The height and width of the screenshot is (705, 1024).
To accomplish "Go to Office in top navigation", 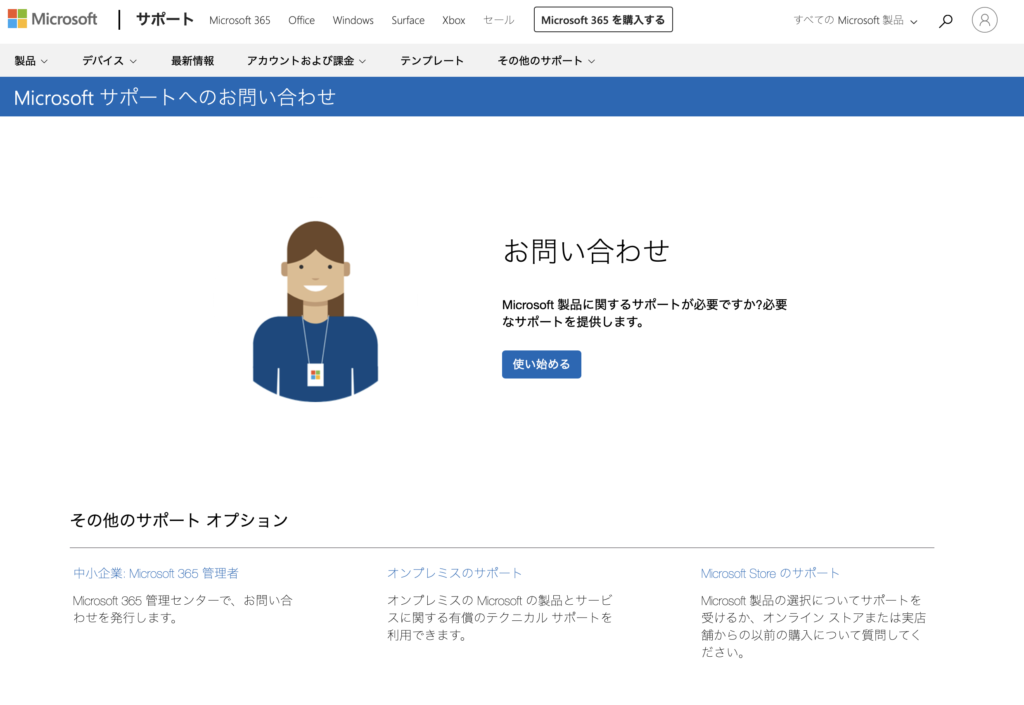I will [301, 20].
